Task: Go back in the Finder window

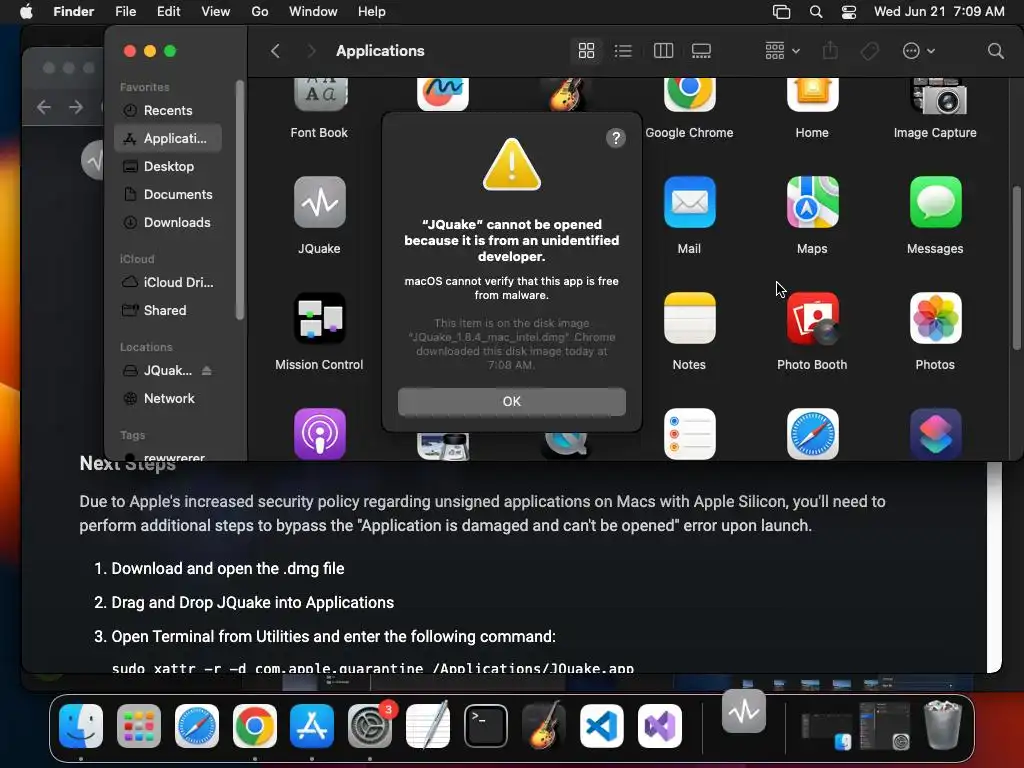Action: (x=276, y=51)
